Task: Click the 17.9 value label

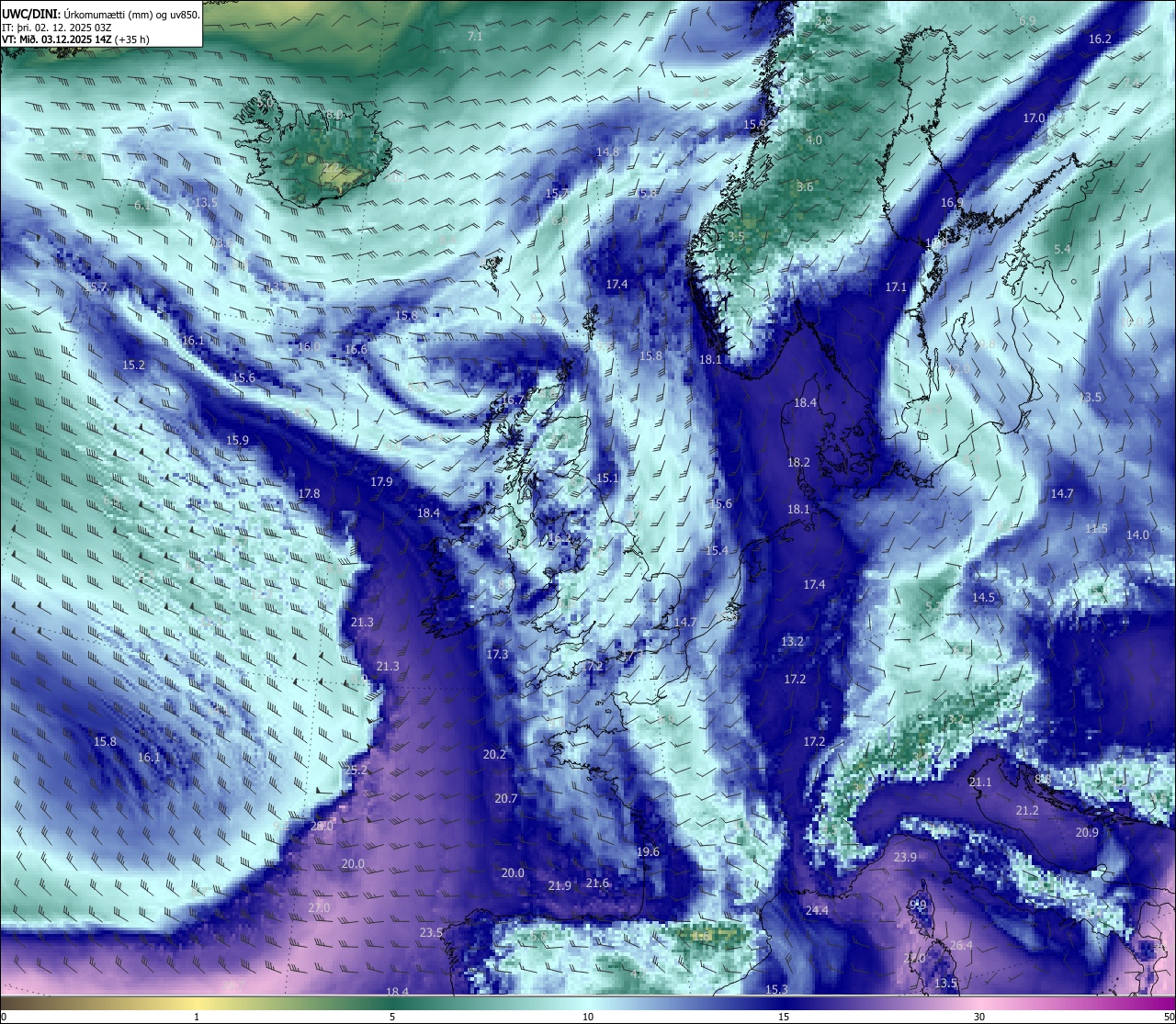Action: coord(381,482)
